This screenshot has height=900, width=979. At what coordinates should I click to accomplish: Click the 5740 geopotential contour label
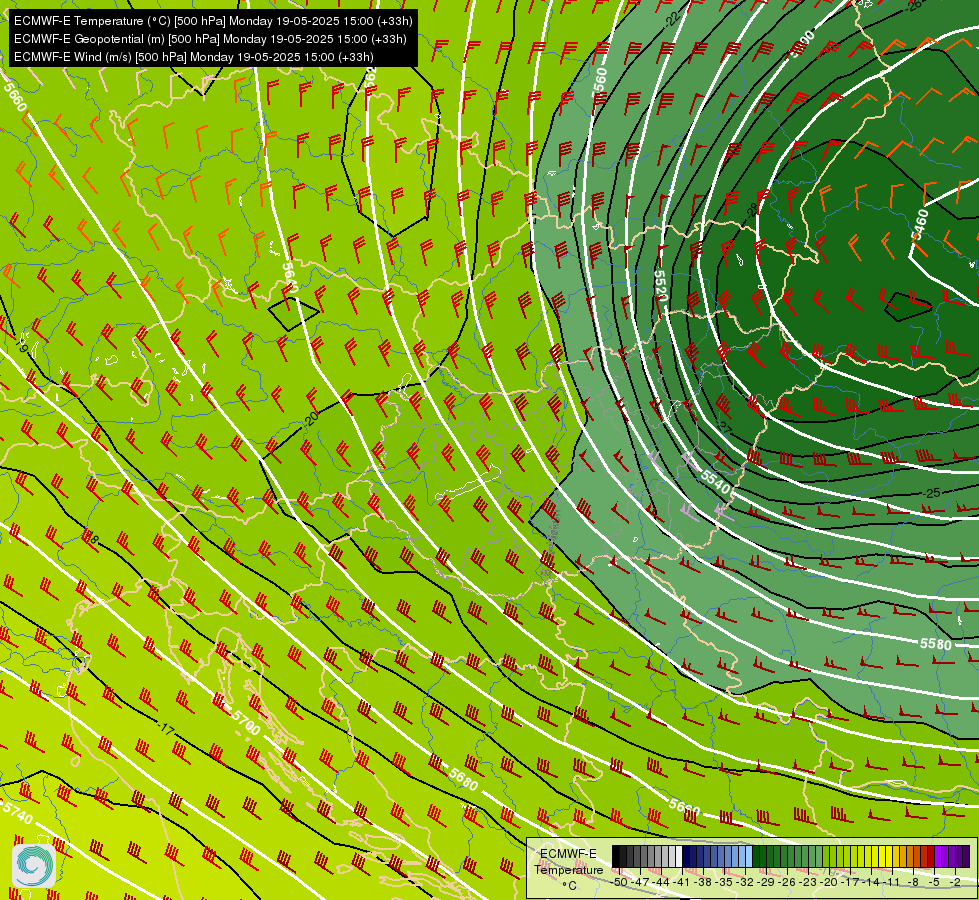[x=17, y=813]
